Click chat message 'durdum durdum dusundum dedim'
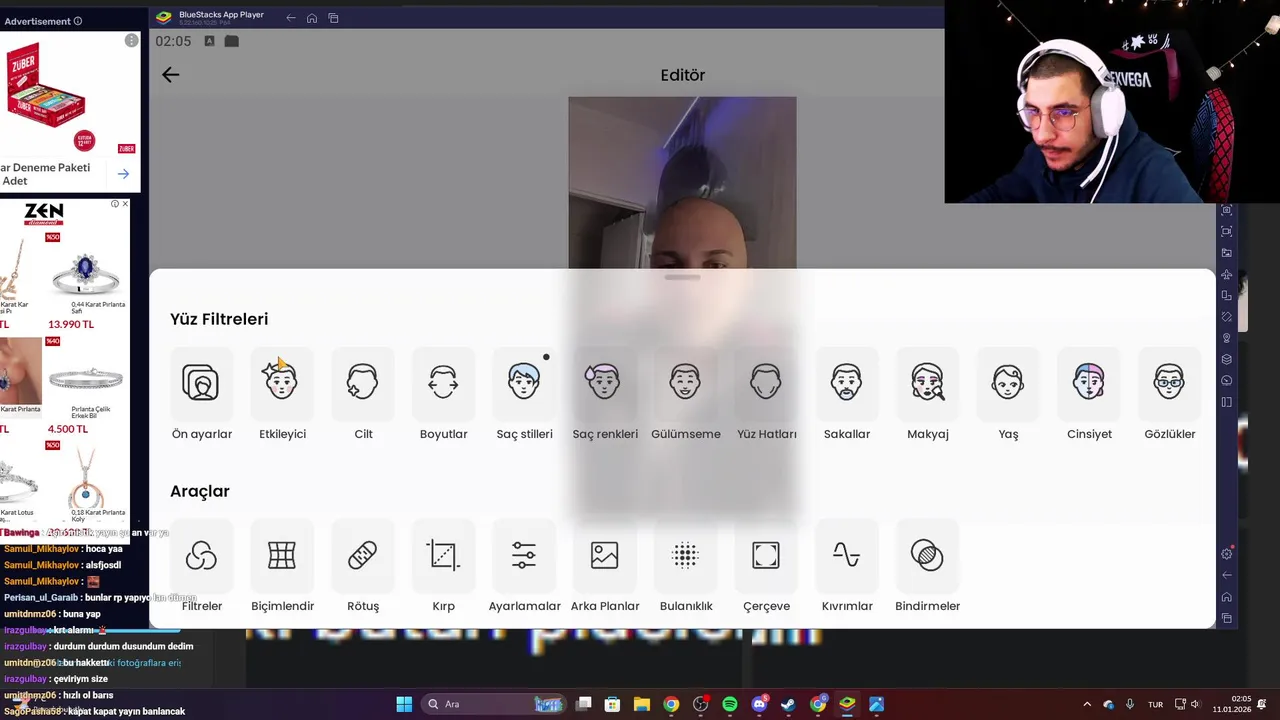This screenshot has width=1280, height=720. [x=124, y=646]
